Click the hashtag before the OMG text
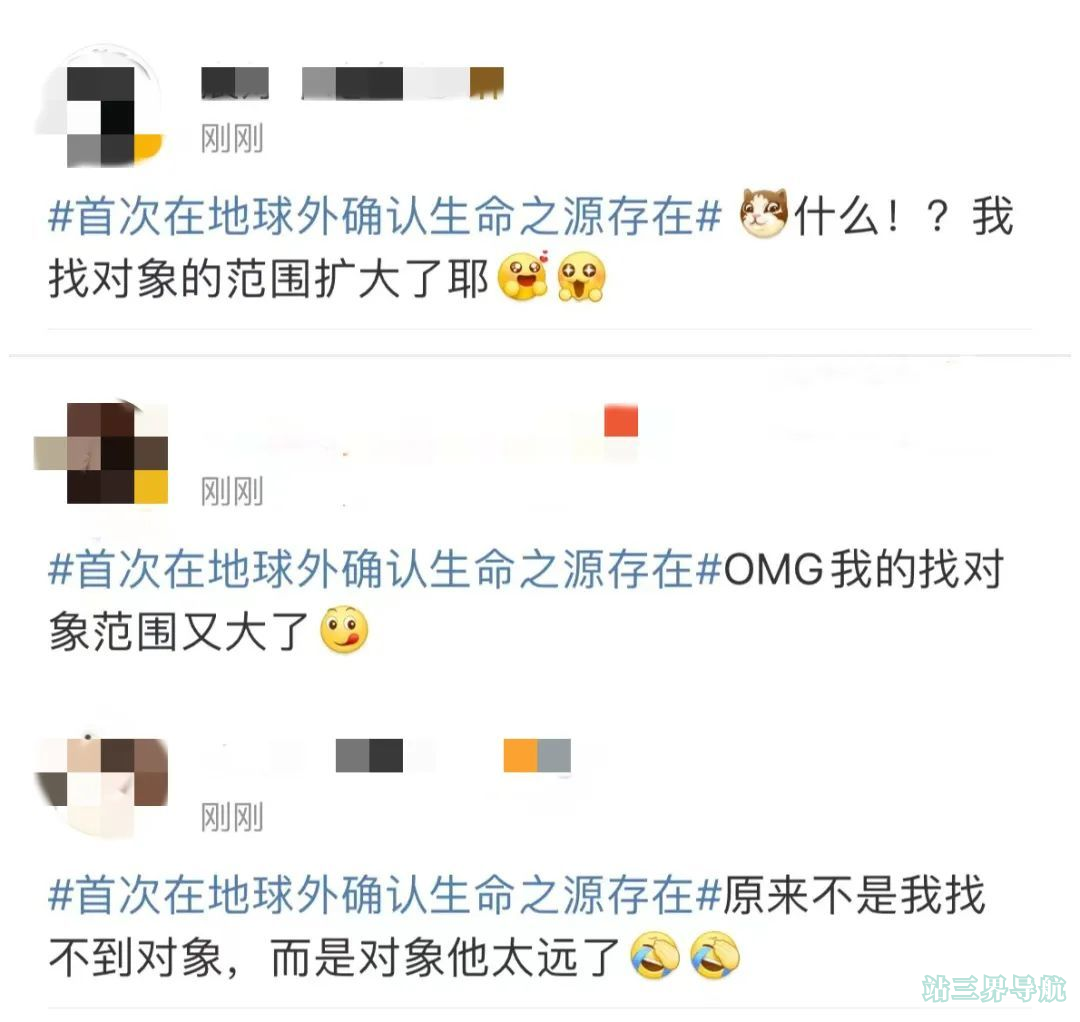 pyautogui.click(x=384, y=570)
